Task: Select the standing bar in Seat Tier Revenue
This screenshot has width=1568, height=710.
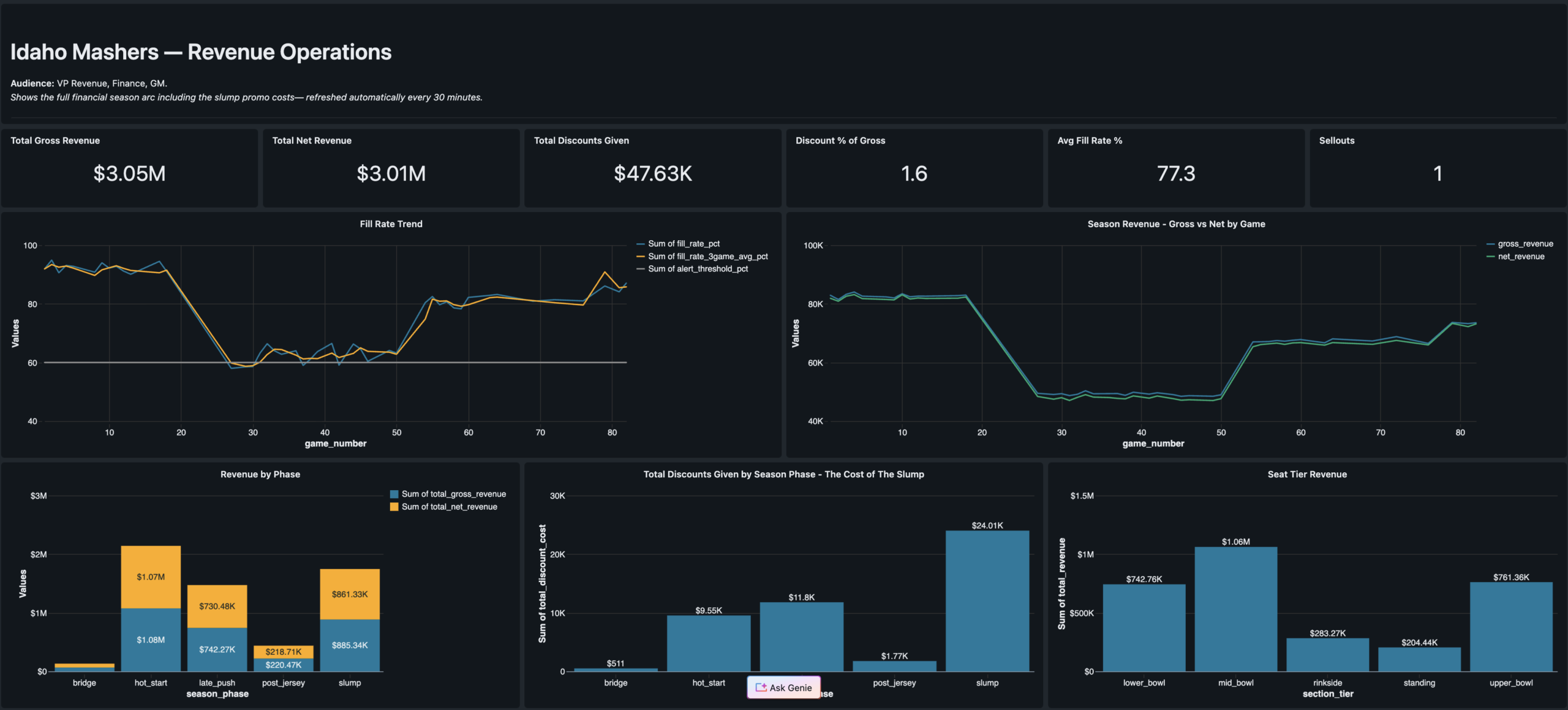Action: click(1419, 659)
